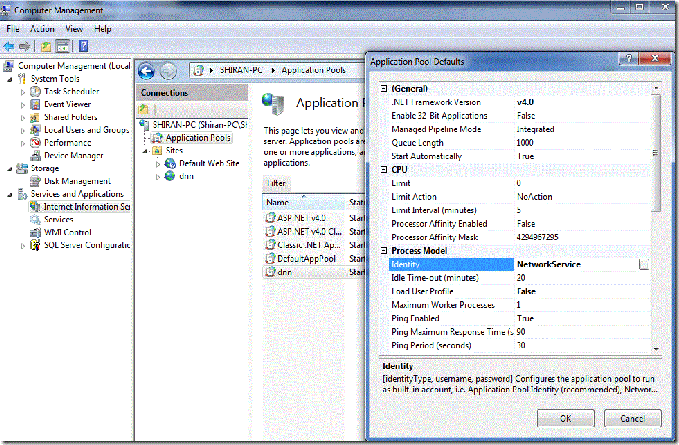
Task: Click the Name column header
Action: coord(303,202)
